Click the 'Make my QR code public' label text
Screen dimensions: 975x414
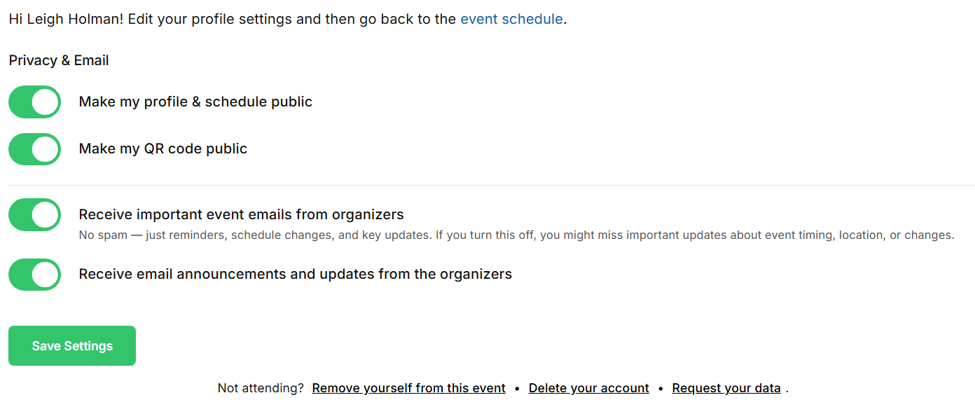[163, 149]
